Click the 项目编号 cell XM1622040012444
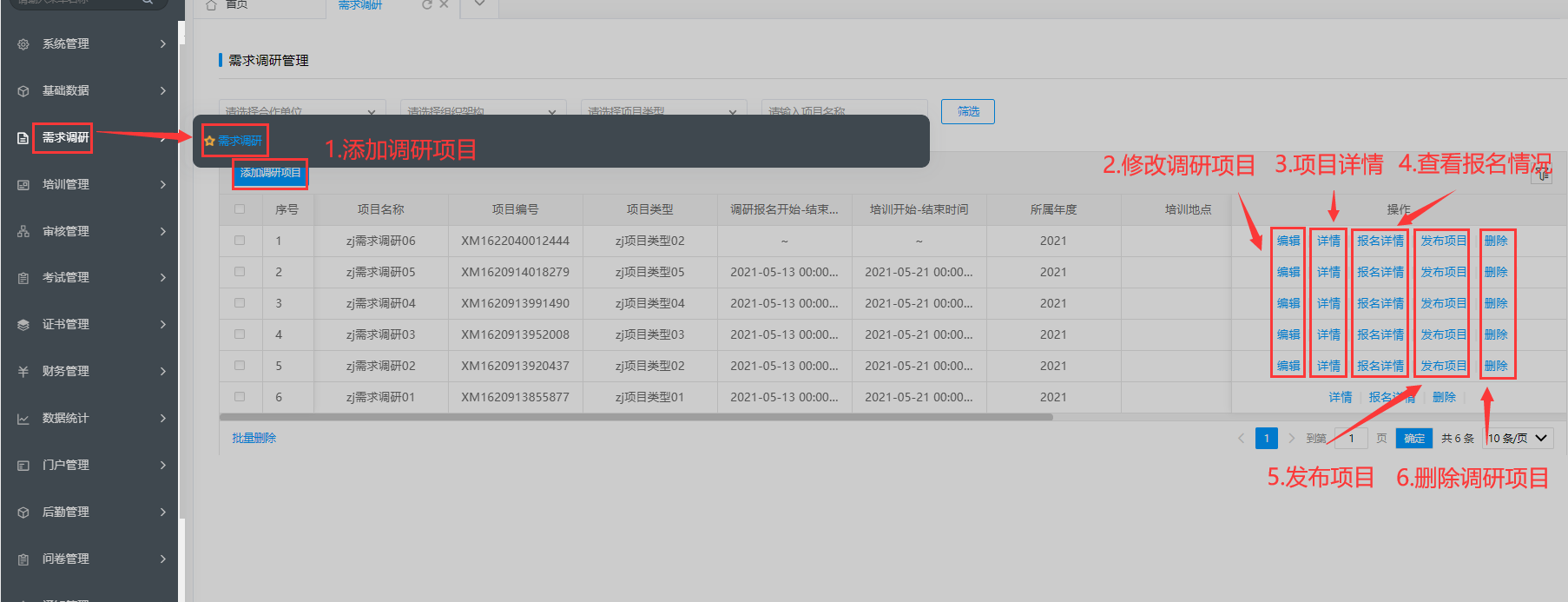This screenshot has height=602, width=1568. (x=516, y=241)
